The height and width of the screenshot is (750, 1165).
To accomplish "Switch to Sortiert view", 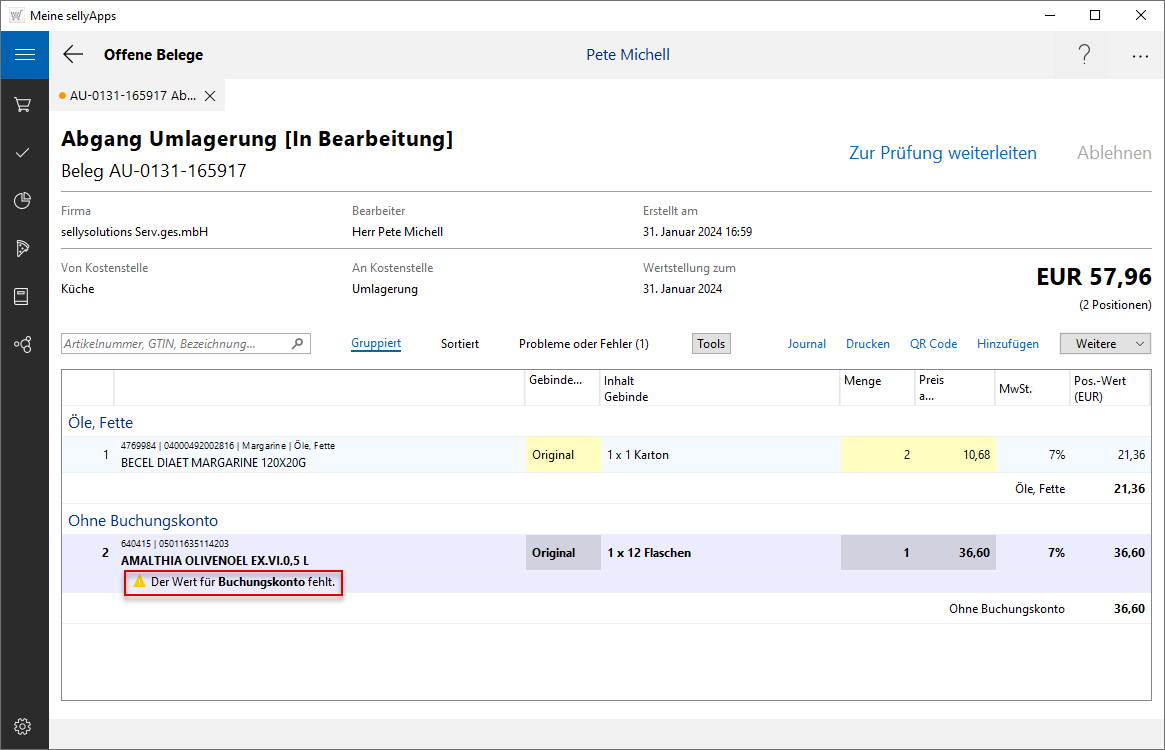I will [x=460, y=344].
